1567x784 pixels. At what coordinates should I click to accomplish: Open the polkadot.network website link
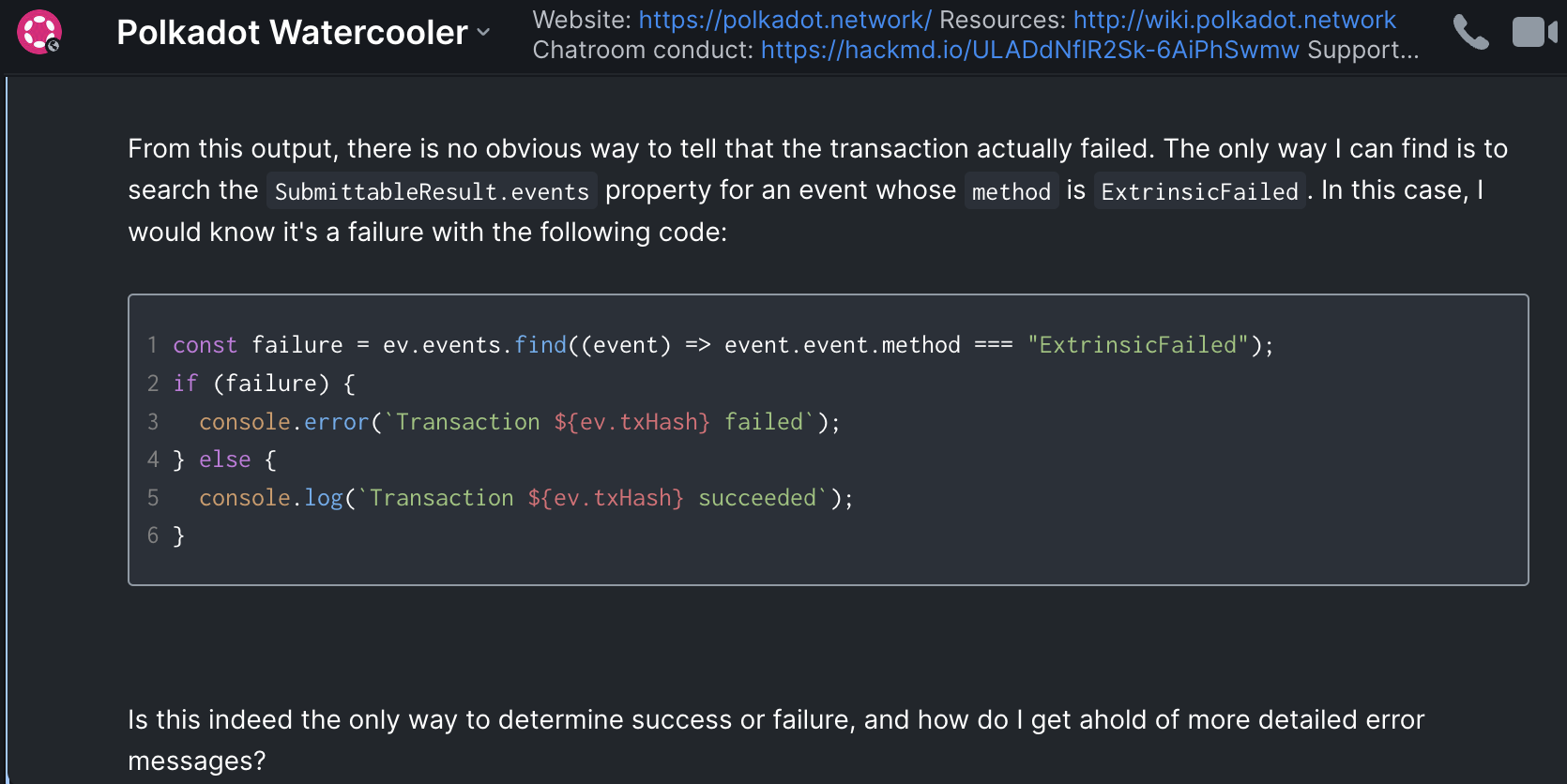pos(785,19)
